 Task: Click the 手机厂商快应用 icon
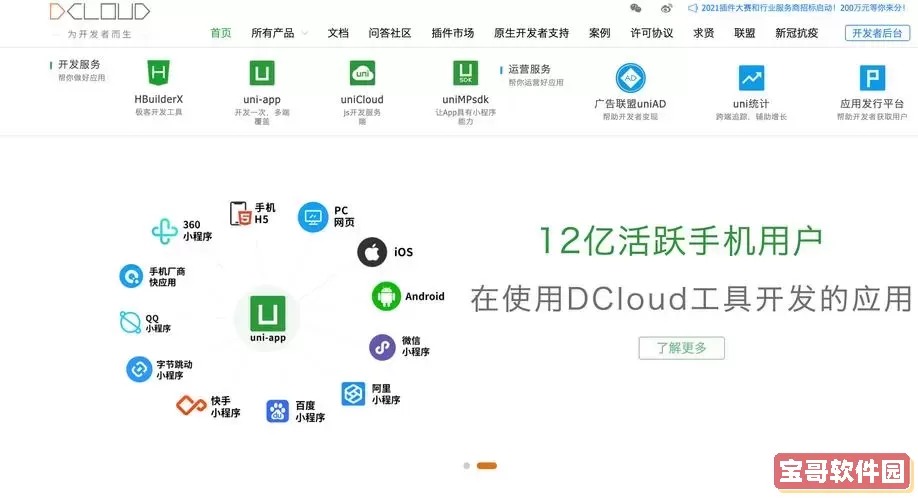tap(131, 276)
